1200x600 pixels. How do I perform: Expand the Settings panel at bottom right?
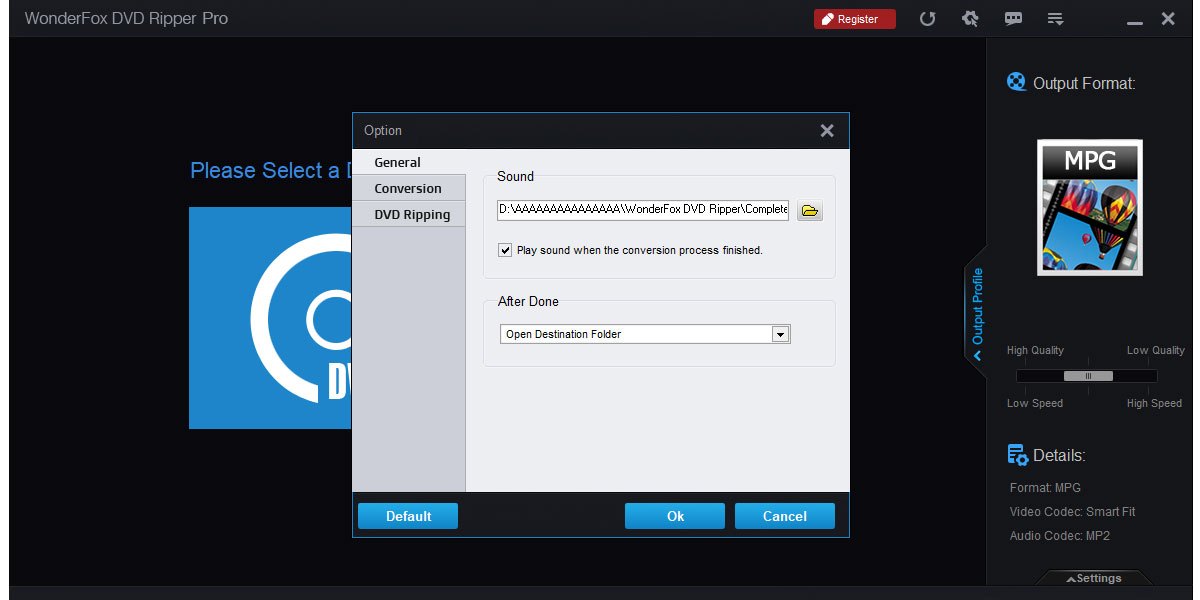point(1094,578)
